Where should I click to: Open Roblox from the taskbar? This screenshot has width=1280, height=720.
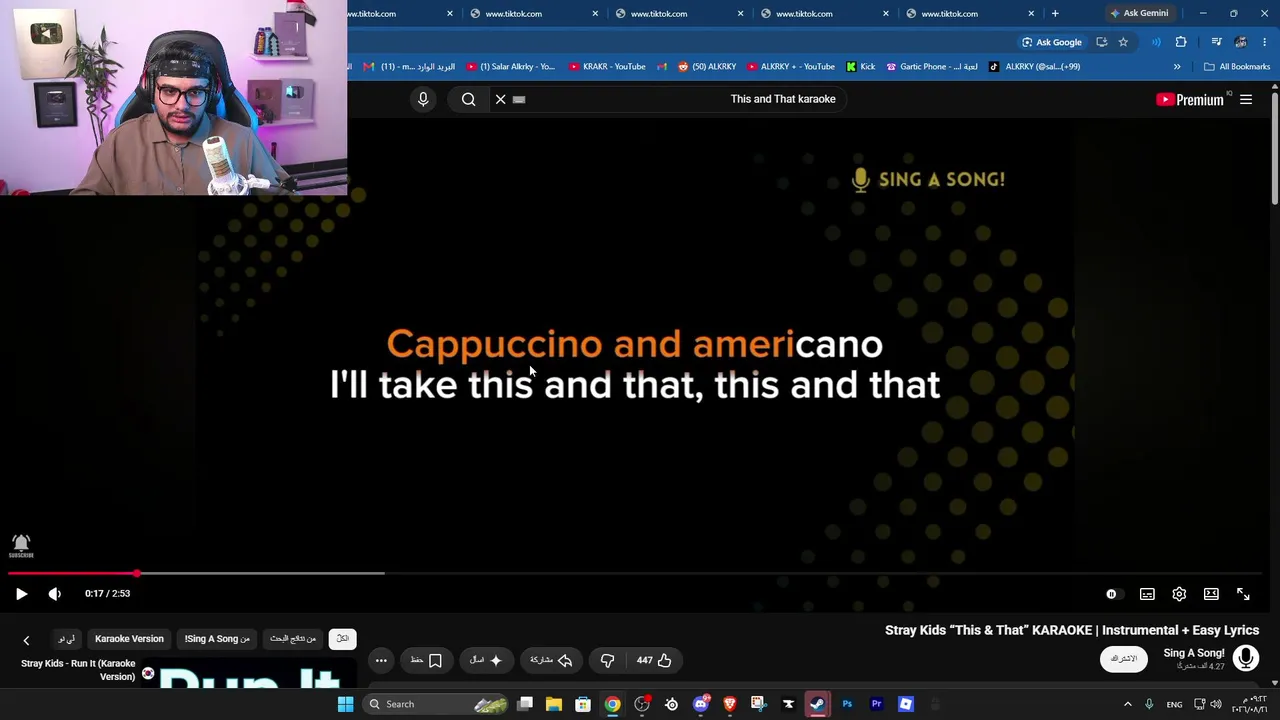click(906, 704)
